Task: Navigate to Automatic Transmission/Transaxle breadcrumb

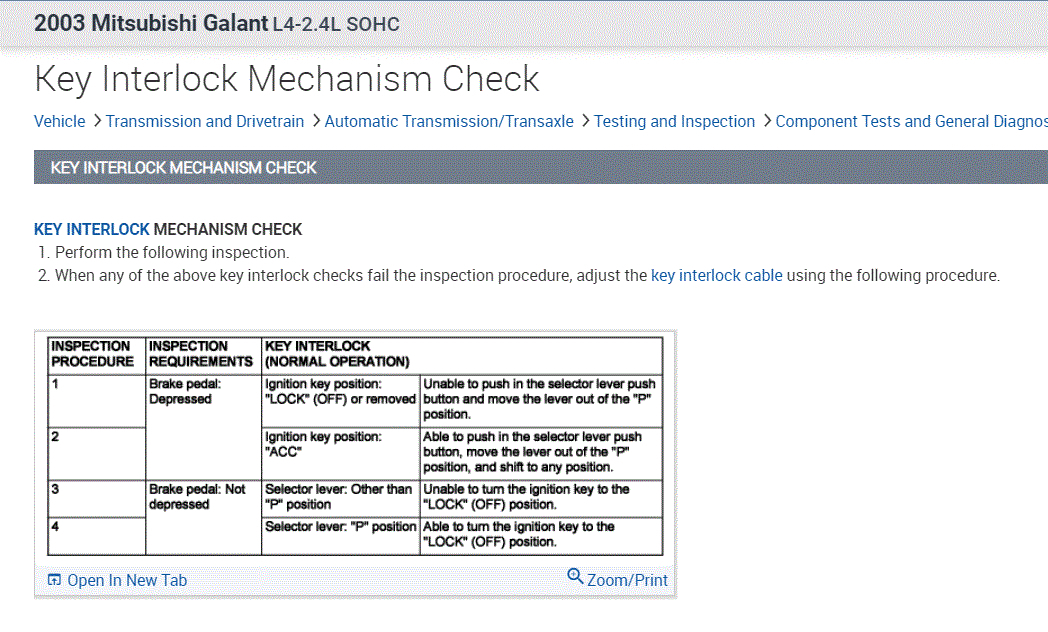Action: (x=449, y=121)
